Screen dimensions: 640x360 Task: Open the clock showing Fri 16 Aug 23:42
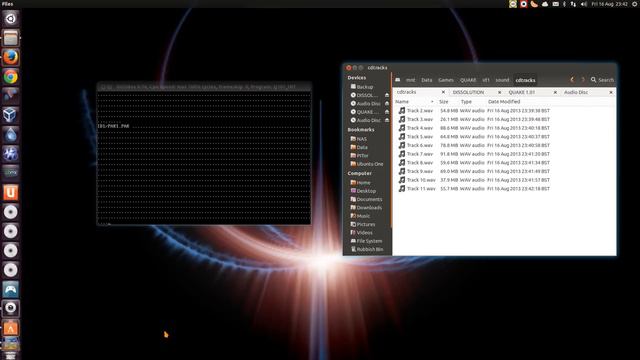609,4
